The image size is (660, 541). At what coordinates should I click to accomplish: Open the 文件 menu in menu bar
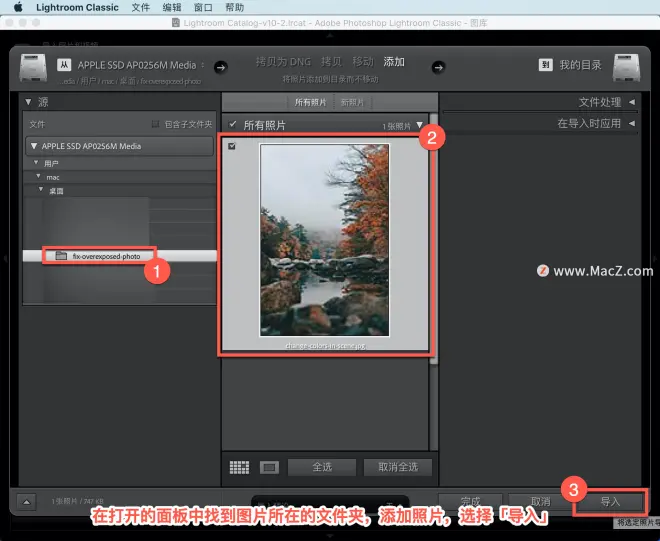coord(141,7)
